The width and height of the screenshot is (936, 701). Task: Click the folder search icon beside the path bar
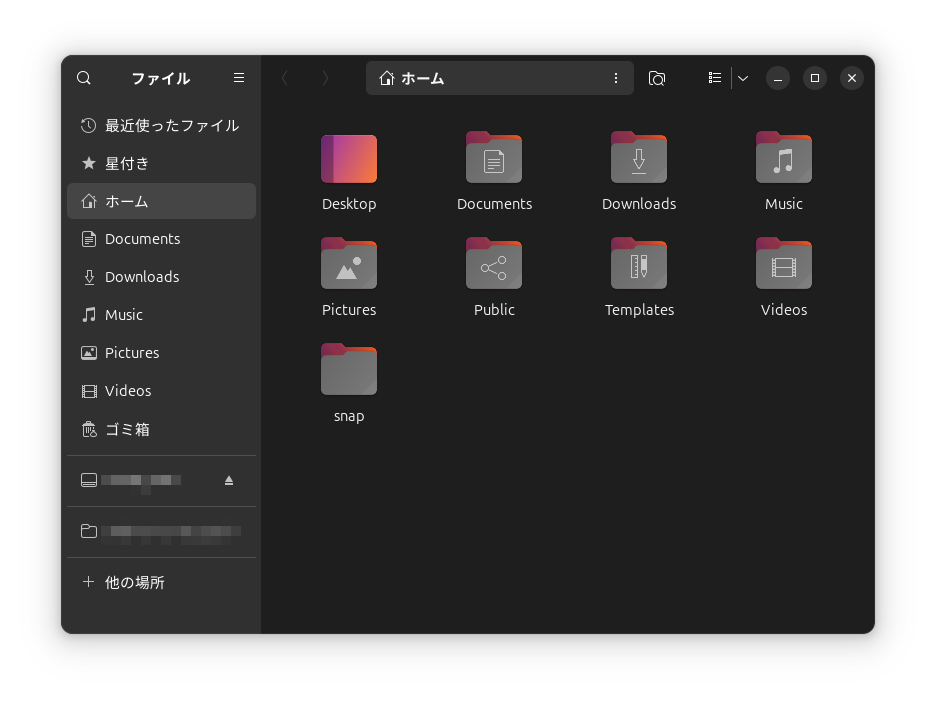pyautogui.click(x=657, y=78)
